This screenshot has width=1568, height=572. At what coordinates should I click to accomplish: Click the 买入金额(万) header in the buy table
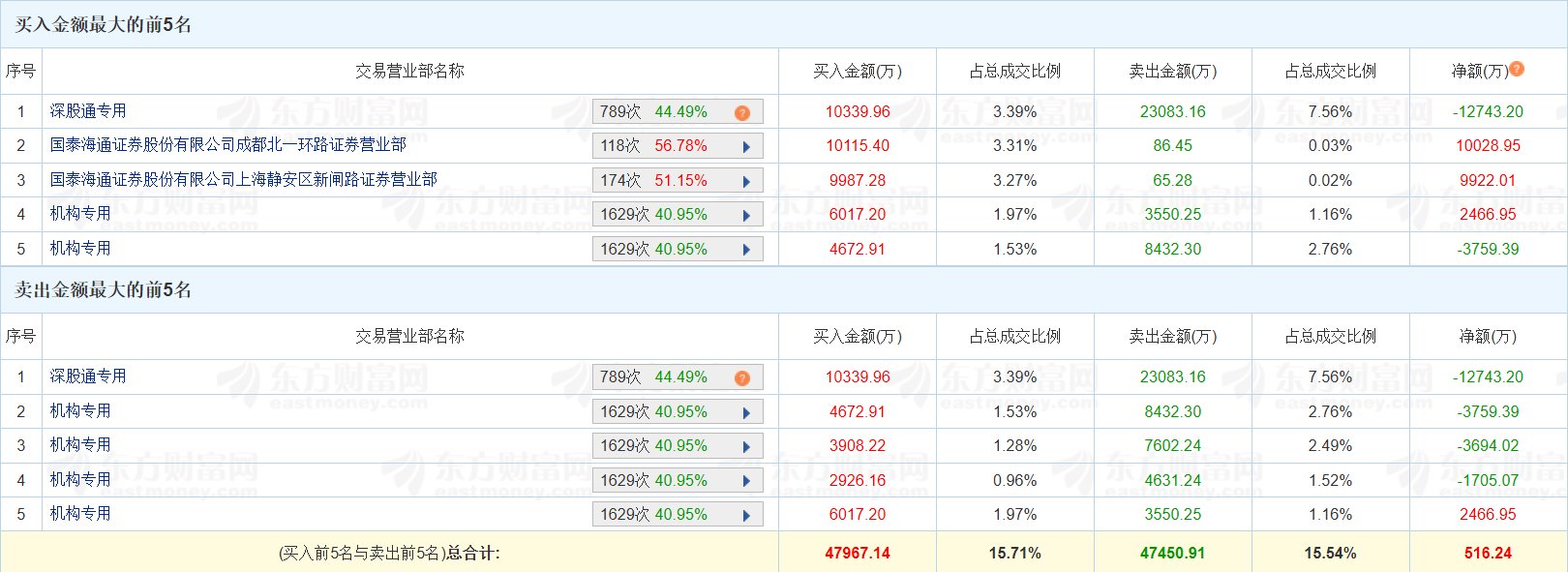point(857,72)
